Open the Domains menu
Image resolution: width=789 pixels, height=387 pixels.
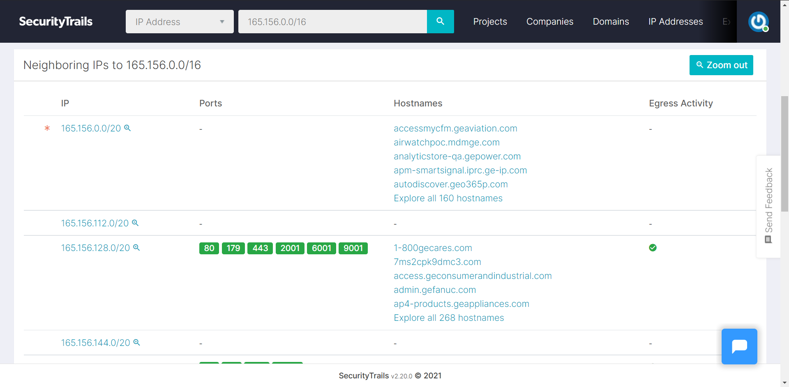[x=611, y=22]
